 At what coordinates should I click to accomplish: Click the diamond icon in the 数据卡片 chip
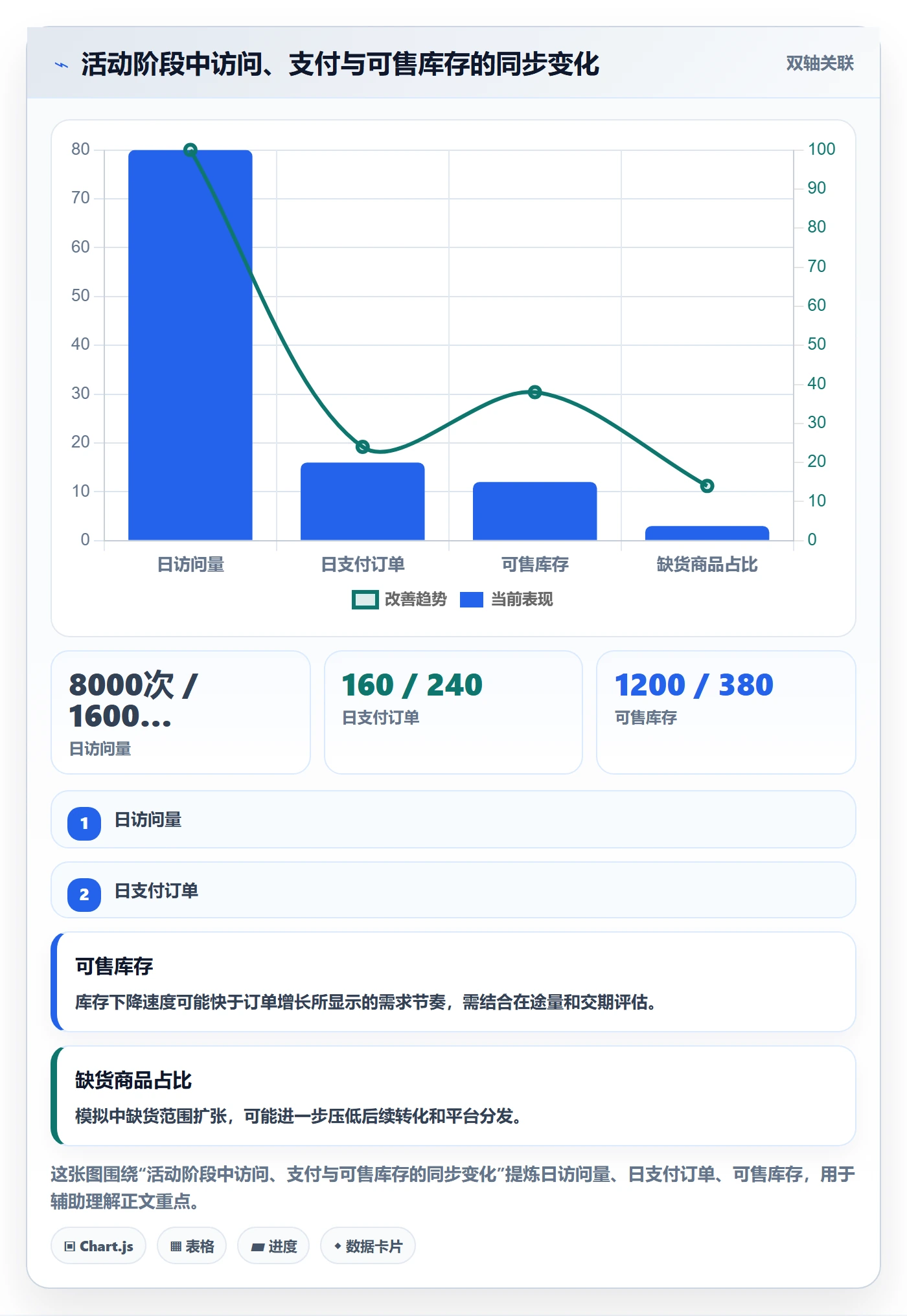(338, 1246)
